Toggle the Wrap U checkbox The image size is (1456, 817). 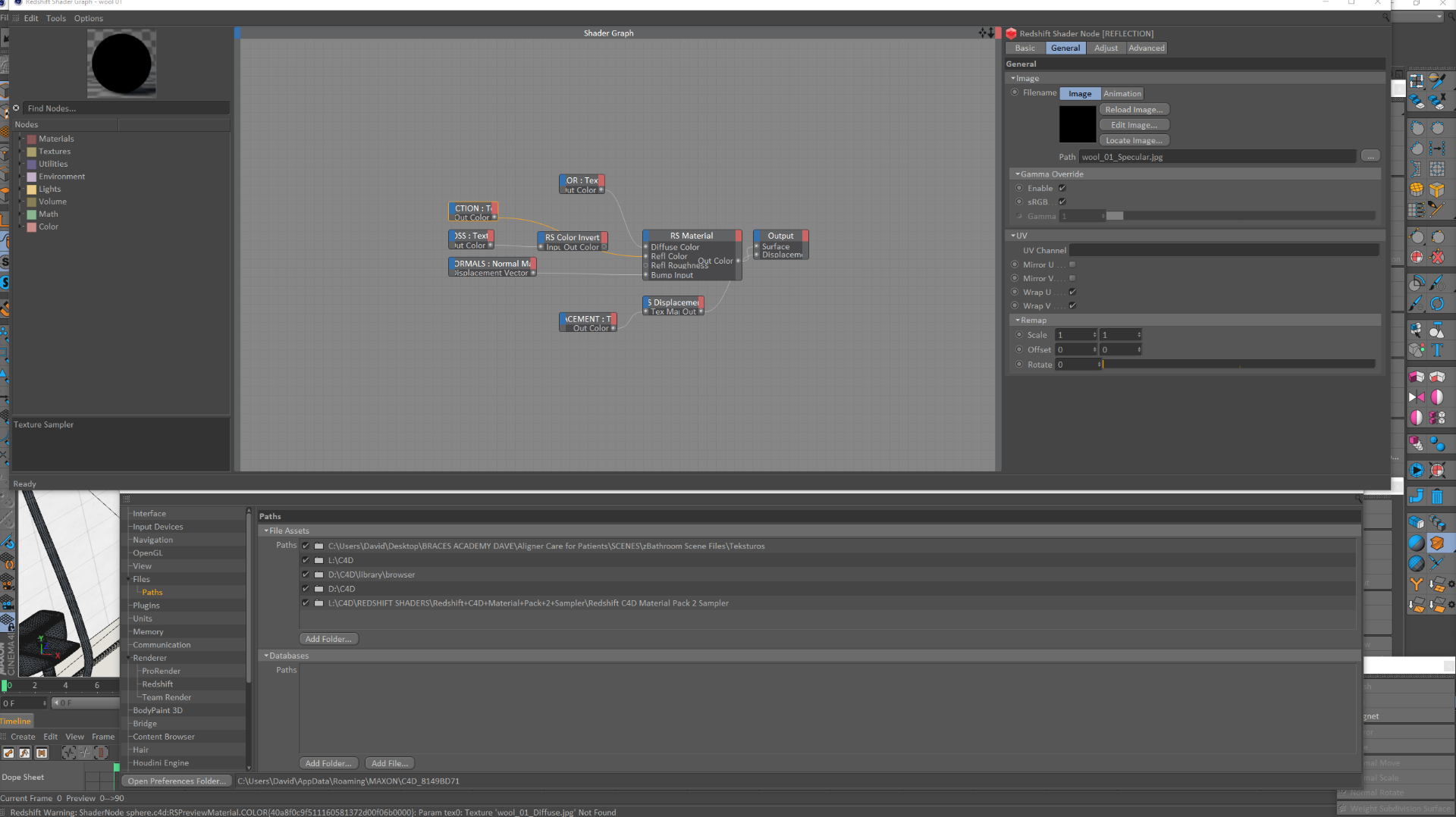point(1072,292)
